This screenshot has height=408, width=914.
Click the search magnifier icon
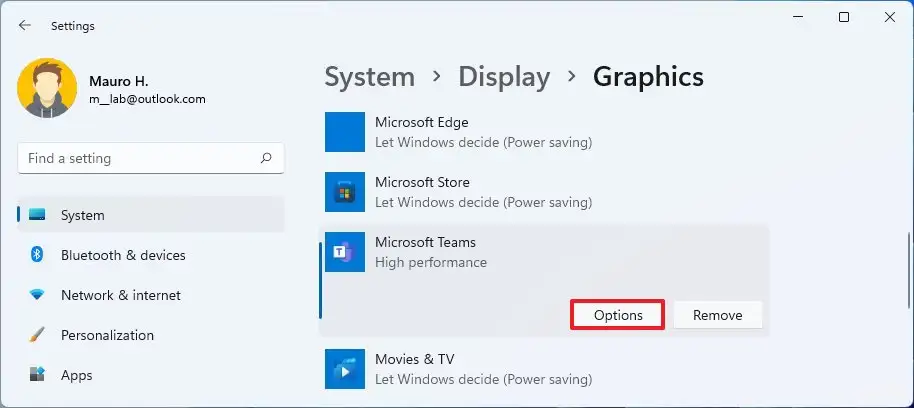pos(266,158)
